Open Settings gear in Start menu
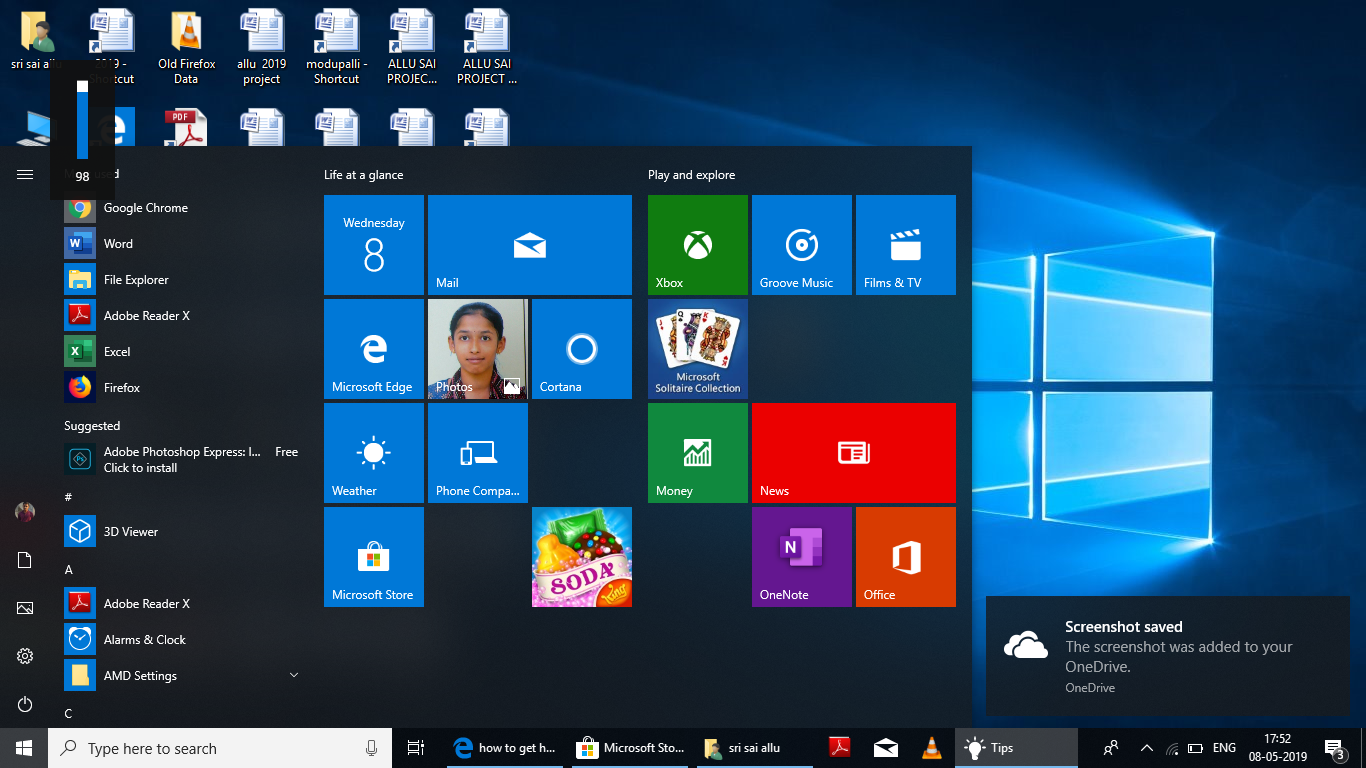Image resolution: width=1366 pixels, height=768 pixels. [25, 656]
